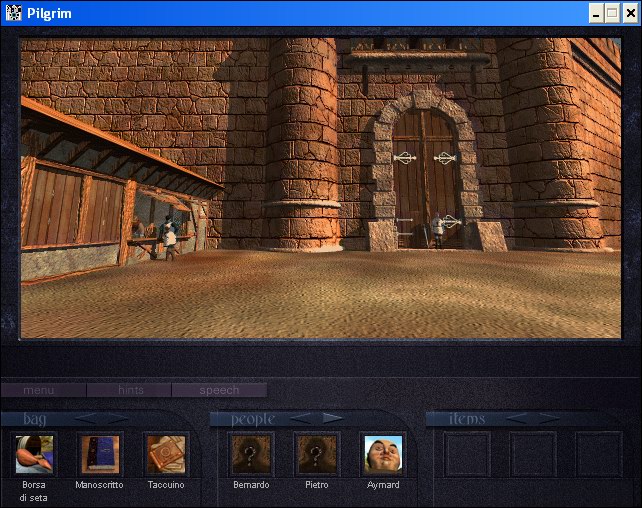The image size is (642, 508).
Task: Click the Aymard name label
Action: [x=383, y=485]
